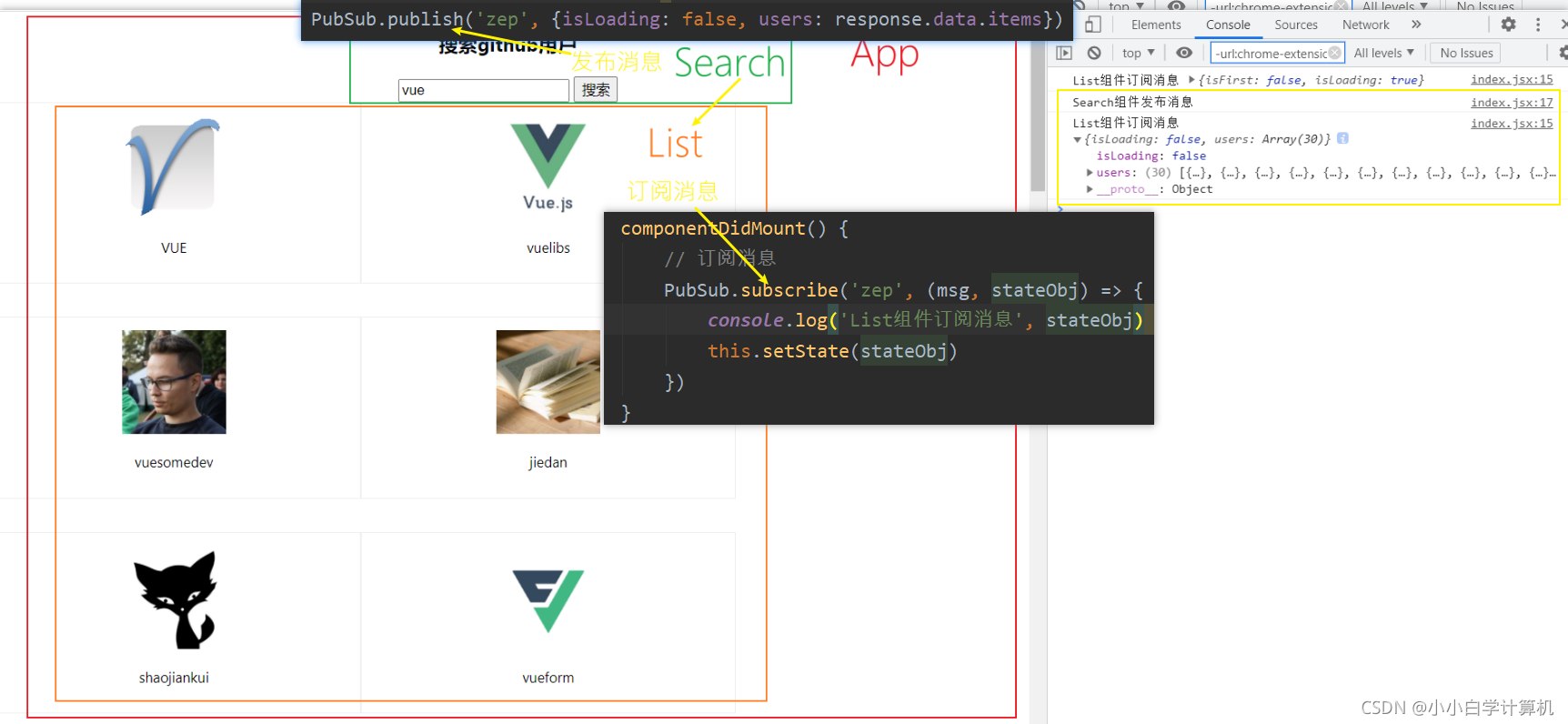Open the All levels log dropdown
Image resolution: width=1568 pixels, height=724 pixels.
(x=1383, y=53)
